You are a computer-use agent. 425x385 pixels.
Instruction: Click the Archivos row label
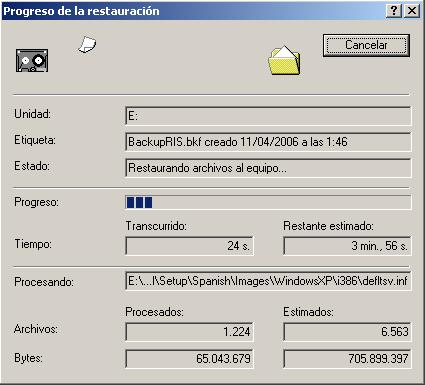click(x=36, y=329)
